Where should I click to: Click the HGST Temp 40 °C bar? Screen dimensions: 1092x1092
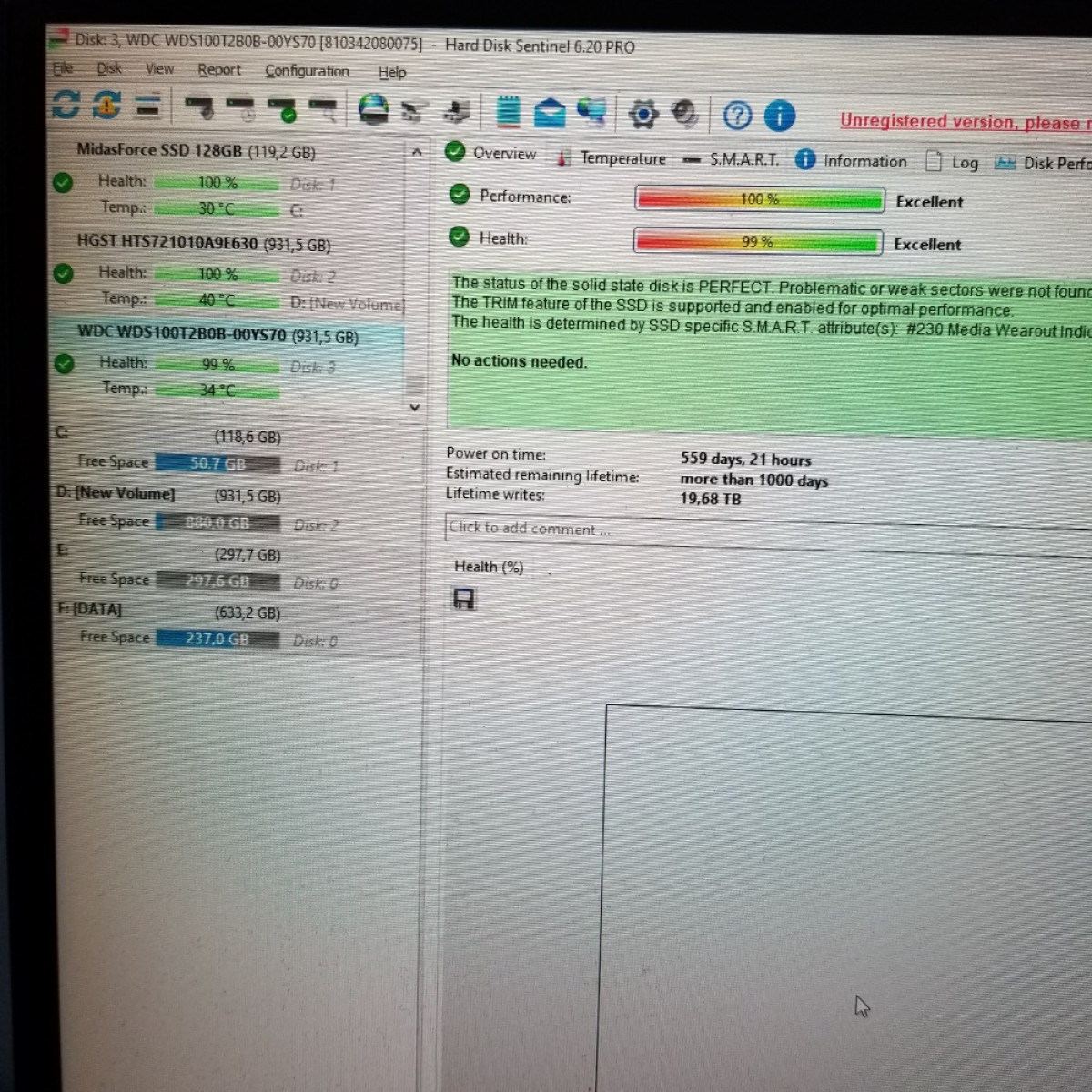click(217, 299)
